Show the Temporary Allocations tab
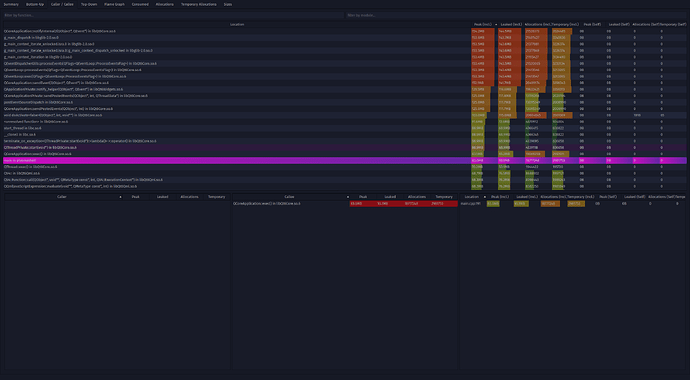690x380 pixels. click(199, 4)
